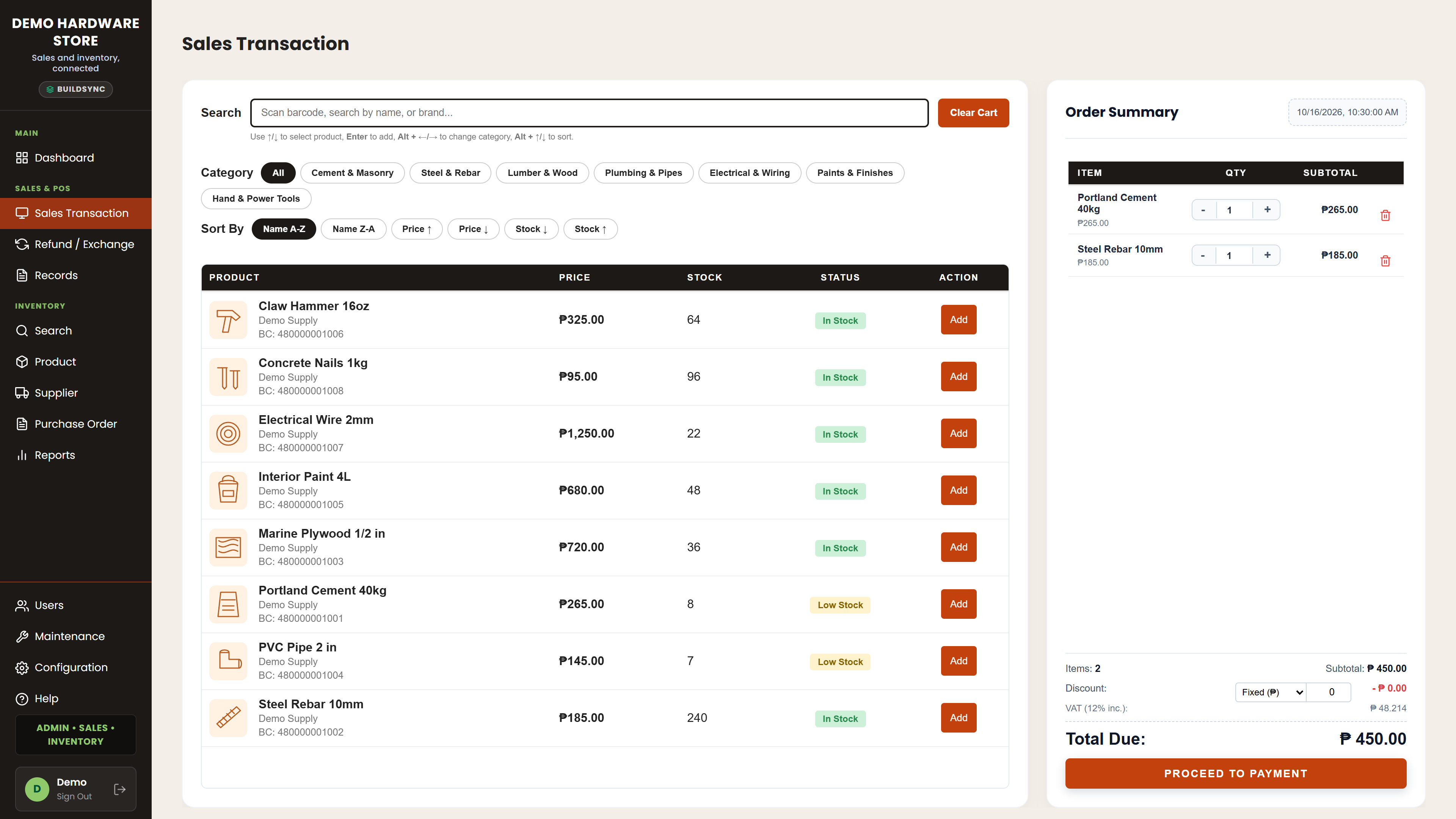Focus the product search barcode field

(x=590, y=113)
